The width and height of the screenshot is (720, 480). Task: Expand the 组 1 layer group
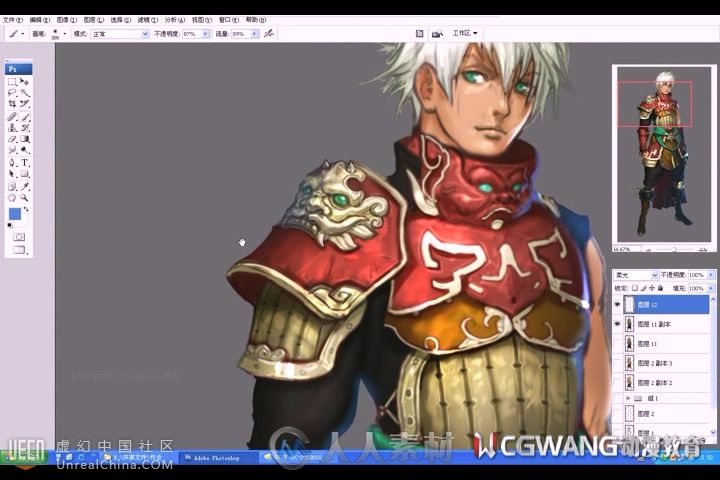628,398
